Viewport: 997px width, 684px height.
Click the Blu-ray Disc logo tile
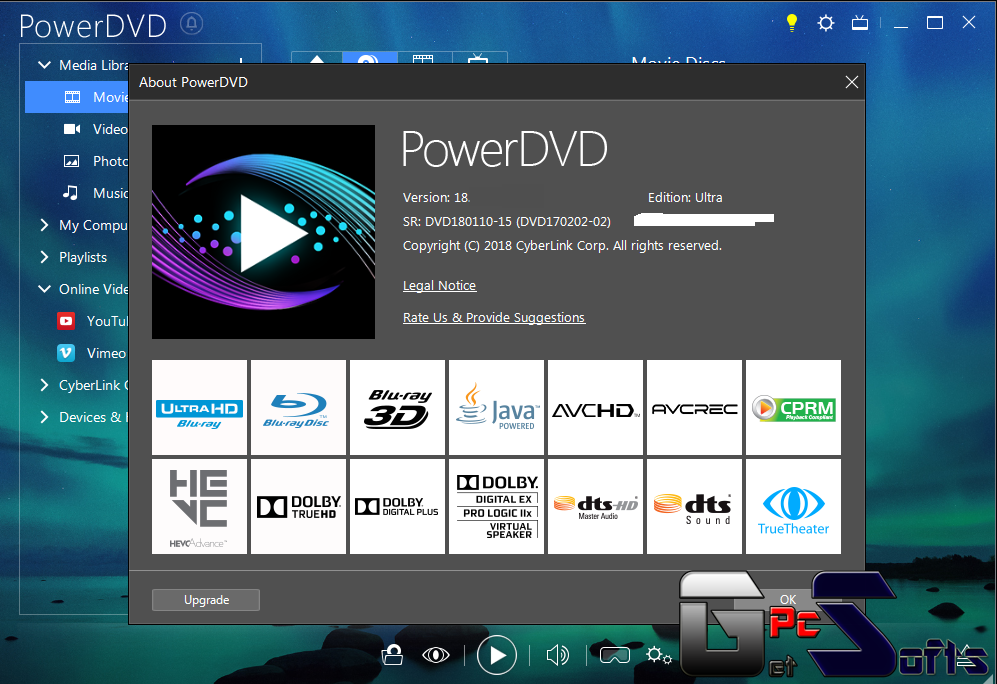tap(298, 407)
